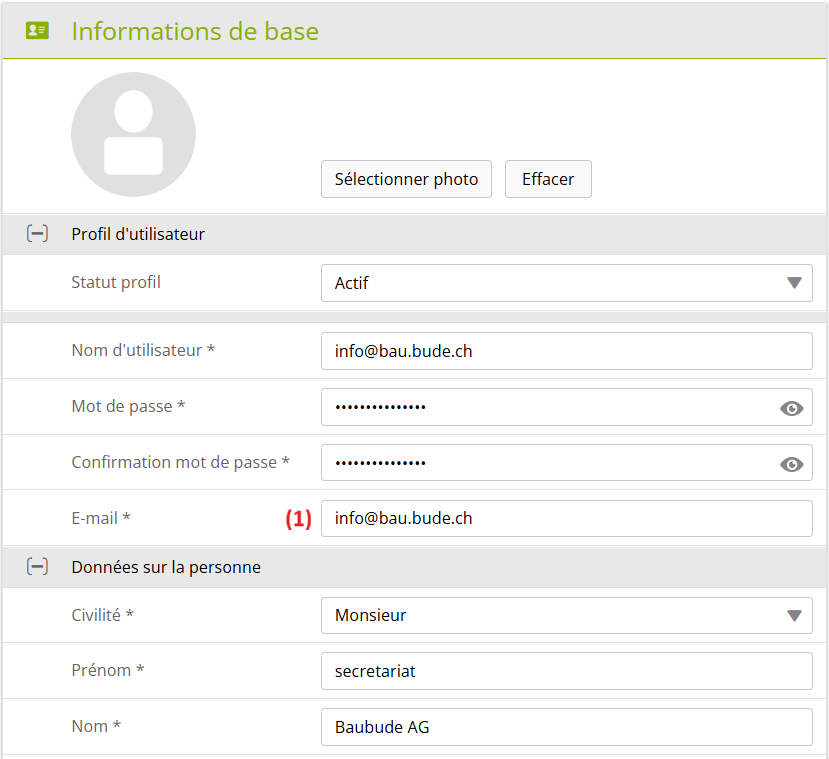The height and width of the screenshot is (759, 829).
Task: Focus the Nom d'utilisateur input field
Action: coord(566,352)
